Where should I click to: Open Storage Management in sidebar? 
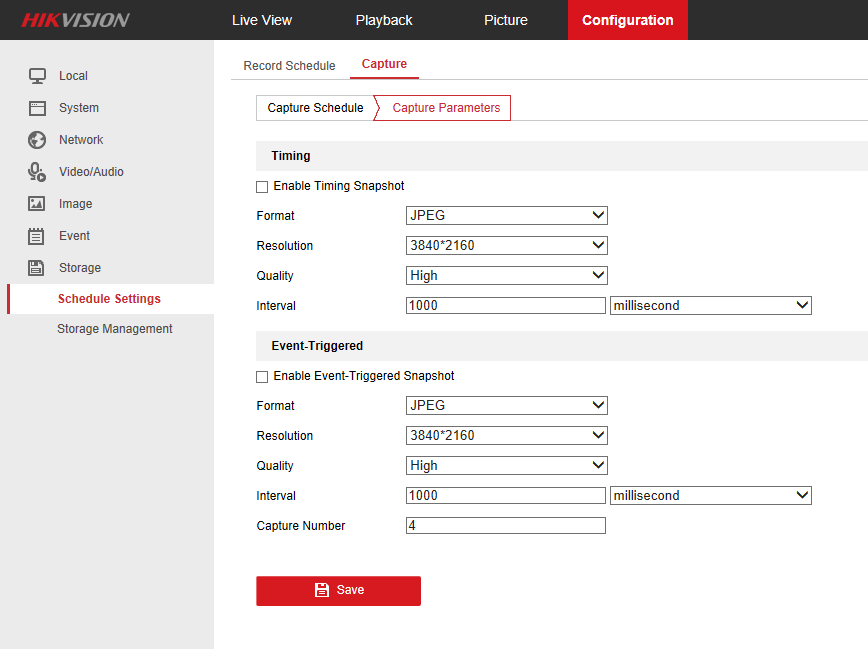115,329
